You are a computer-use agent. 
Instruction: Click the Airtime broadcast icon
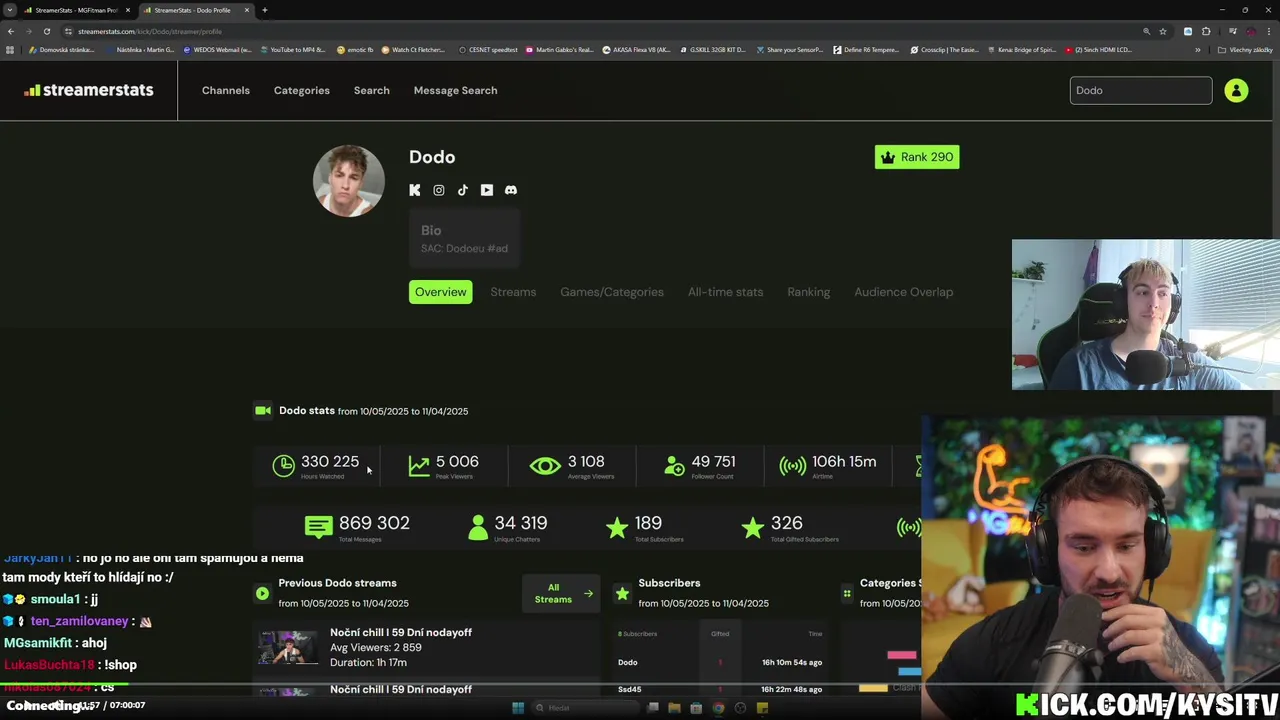793,466
